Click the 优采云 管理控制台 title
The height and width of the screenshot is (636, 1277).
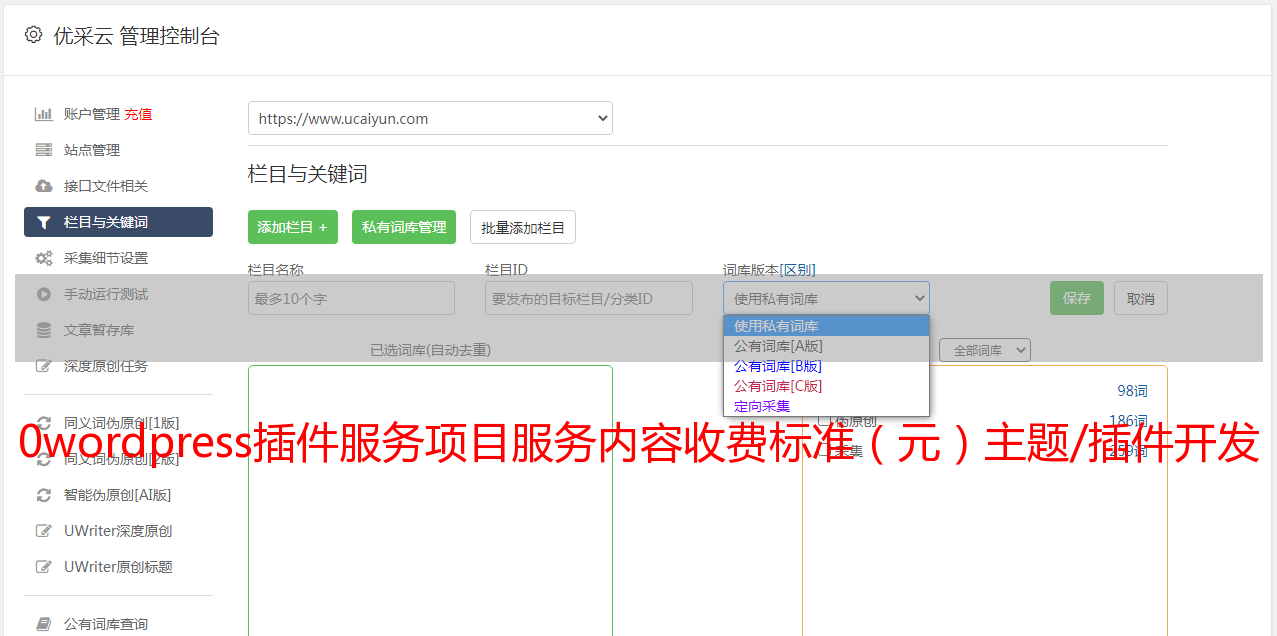(x=136, y=36)
